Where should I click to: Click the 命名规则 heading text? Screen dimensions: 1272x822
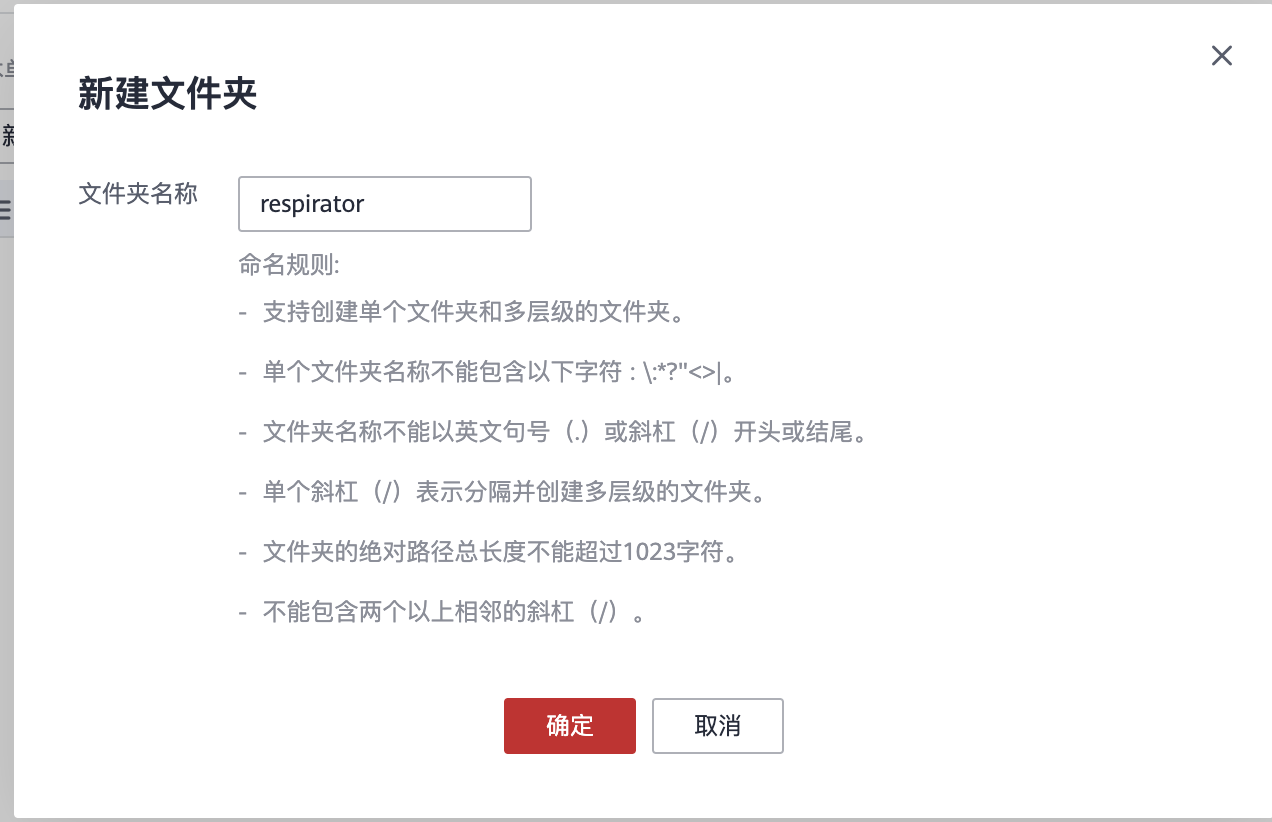(289, 265)
